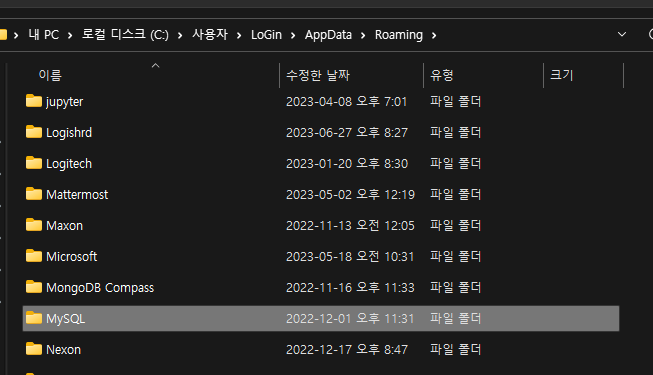Click the Roaming breadcrumb
The width and height of the screenshot is (653, 375).
399,35
